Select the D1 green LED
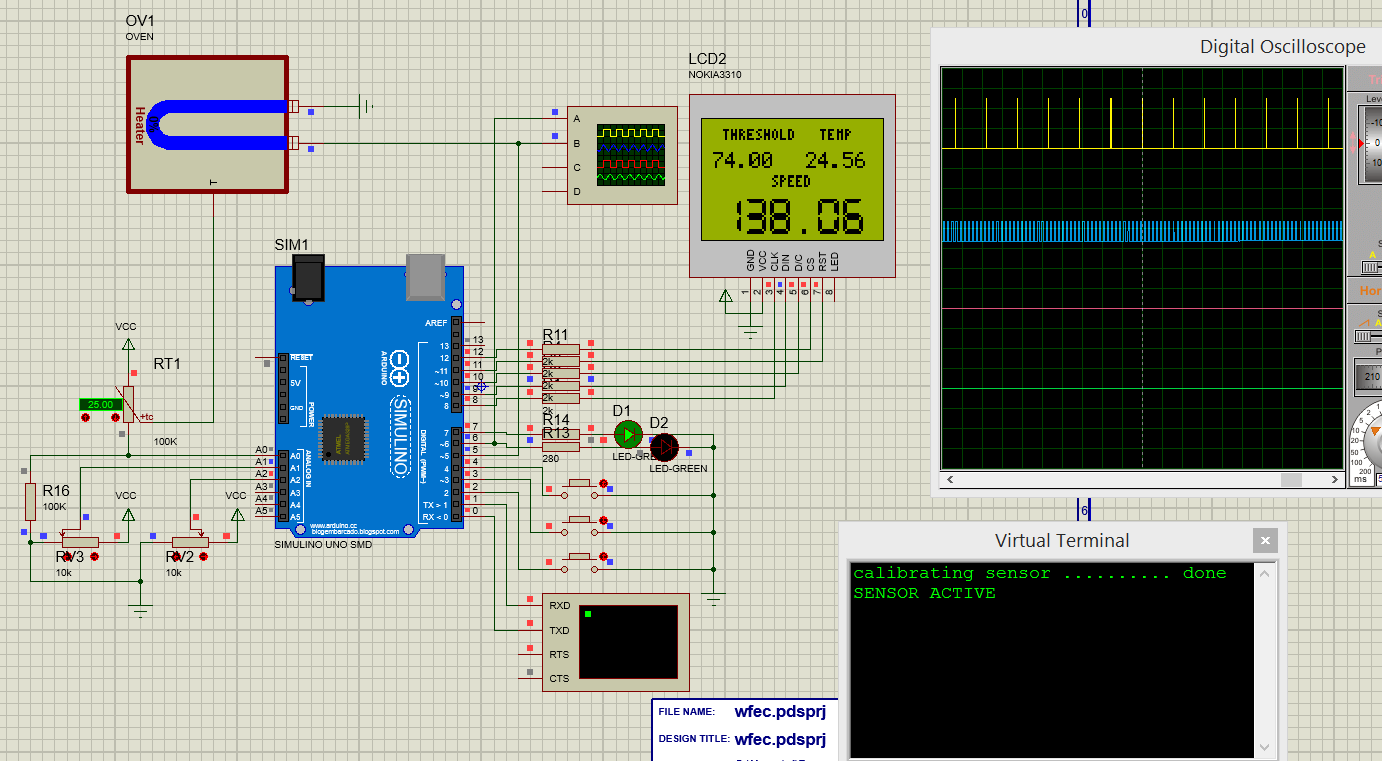This screenshot has width=1382, height=761. [x=627, y=434]
